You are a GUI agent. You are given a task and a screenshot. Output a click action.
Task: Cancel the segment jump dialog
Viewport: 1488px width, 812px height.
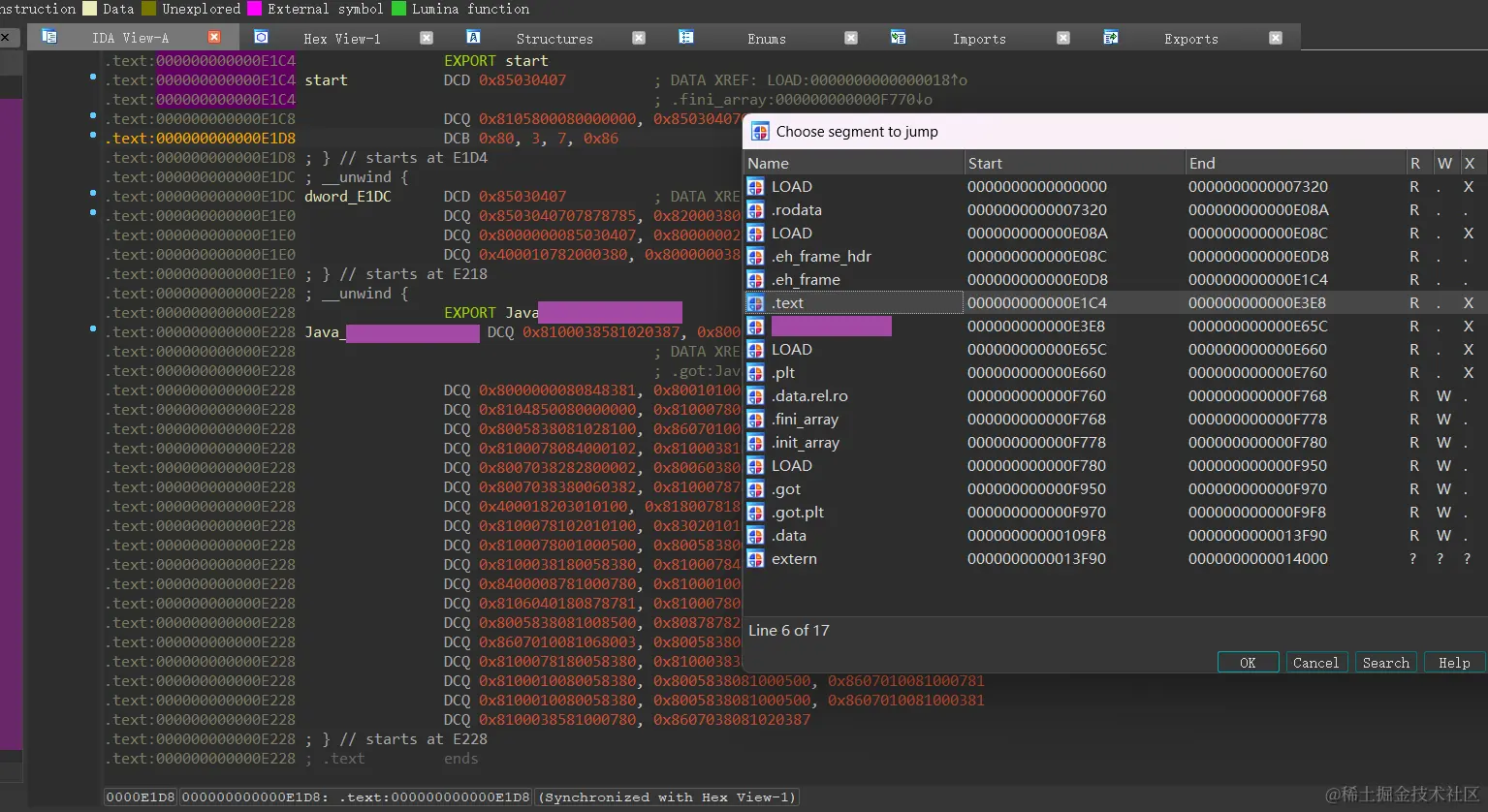click(1315, 663)
